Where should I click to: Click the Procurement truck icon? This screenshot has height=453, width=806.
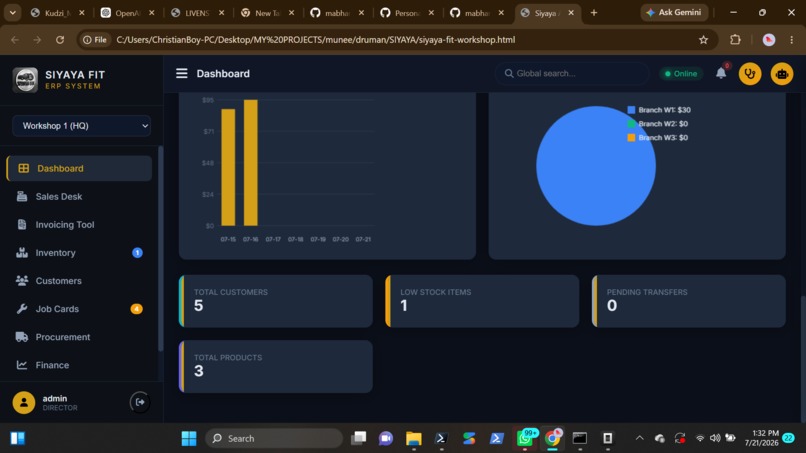click(22, 337)
